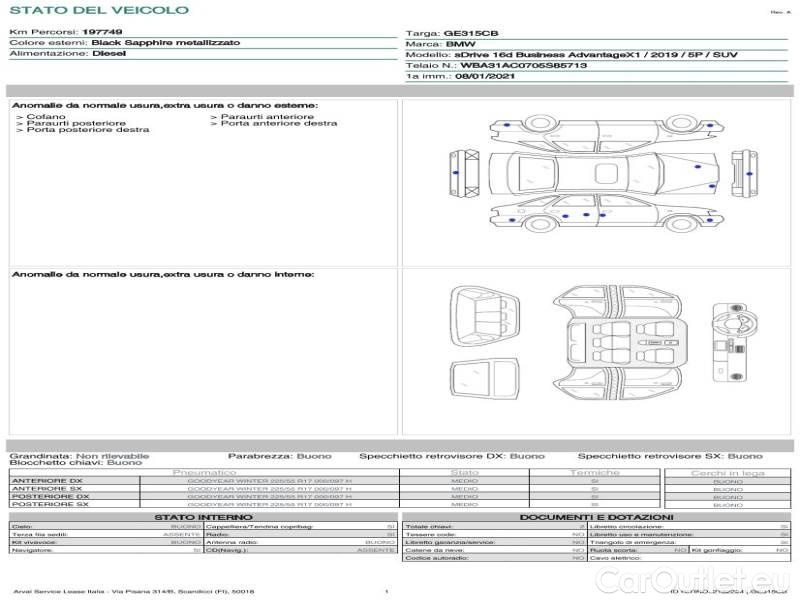Click the STATO INTERNO section header

203,517
